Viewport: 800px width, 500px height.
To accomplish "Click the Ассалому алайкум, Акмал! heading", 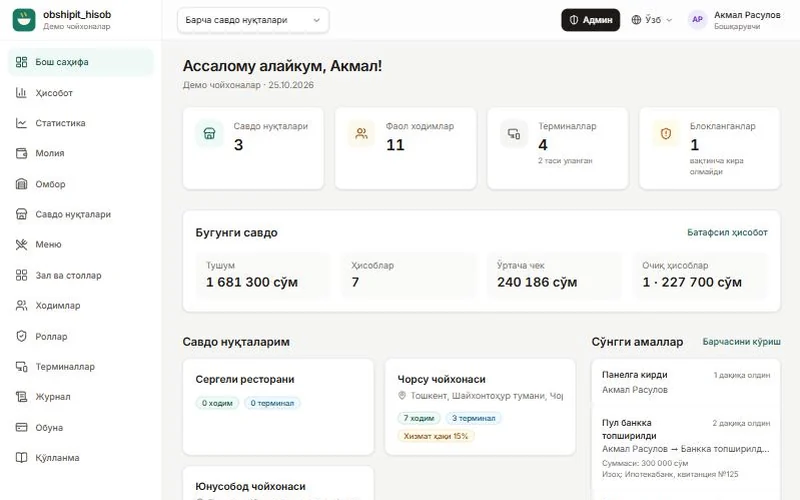I will [282, 66].
